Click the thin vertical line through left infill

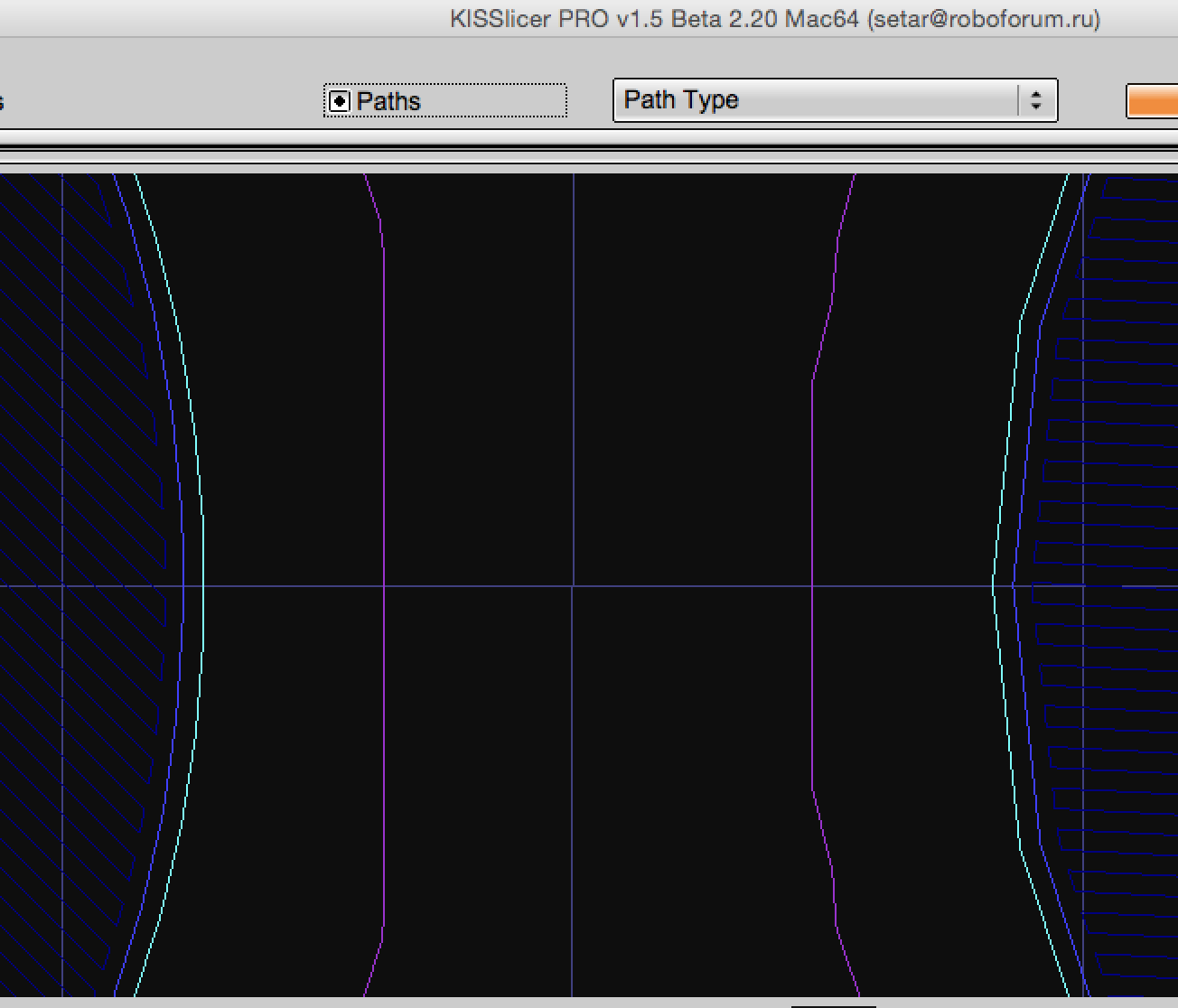pyautogui.click(x=62, y=723)
